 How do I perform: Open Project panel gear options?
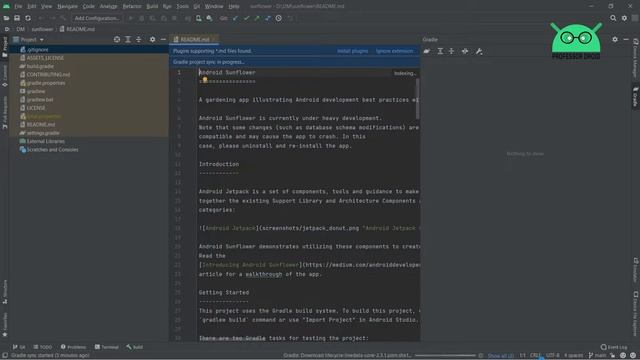(x=152, y=39)
